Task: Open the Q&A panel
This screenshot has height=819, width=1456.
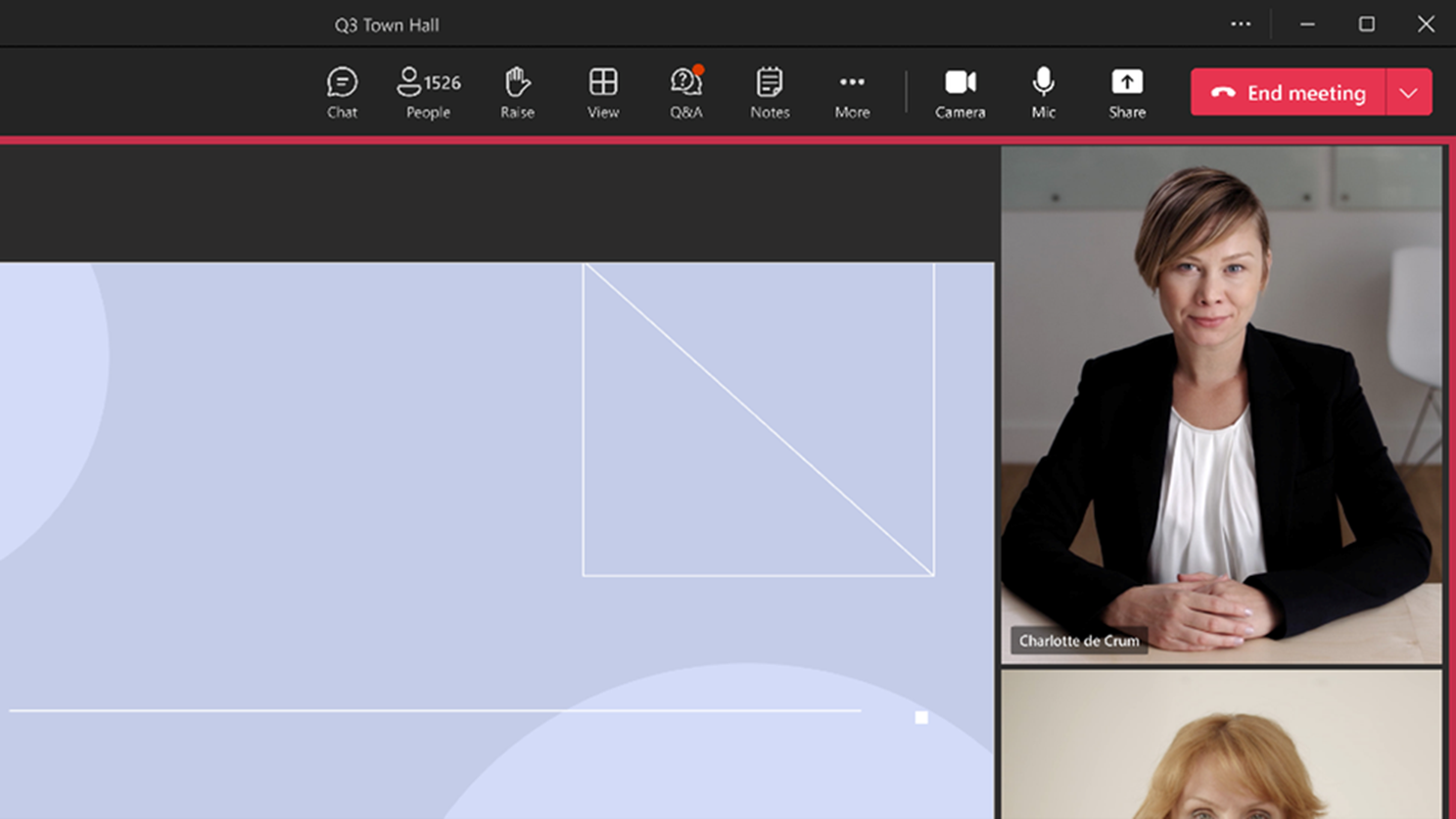Action: coord(686,93)
